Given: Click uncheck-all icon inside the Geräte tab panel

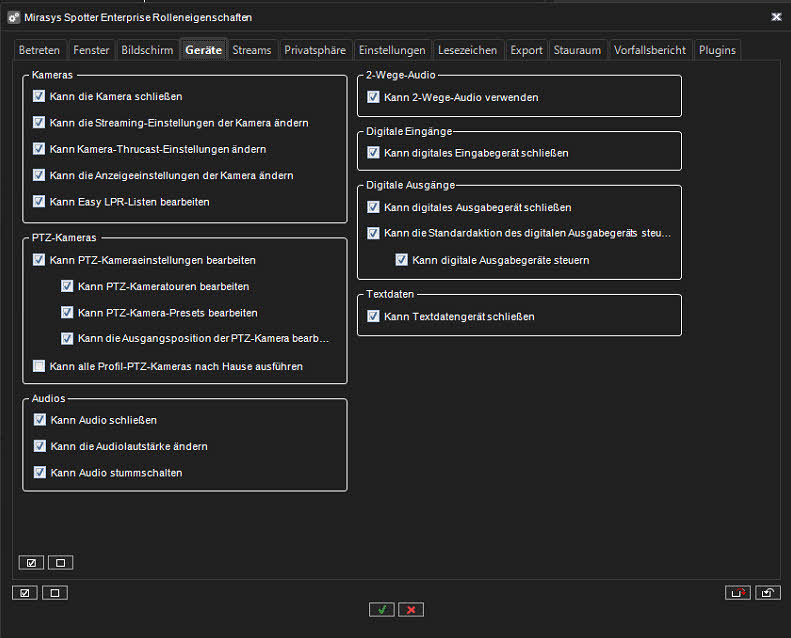Looking at the screenshot, I should pyautogui.click(x=60, y=562).
